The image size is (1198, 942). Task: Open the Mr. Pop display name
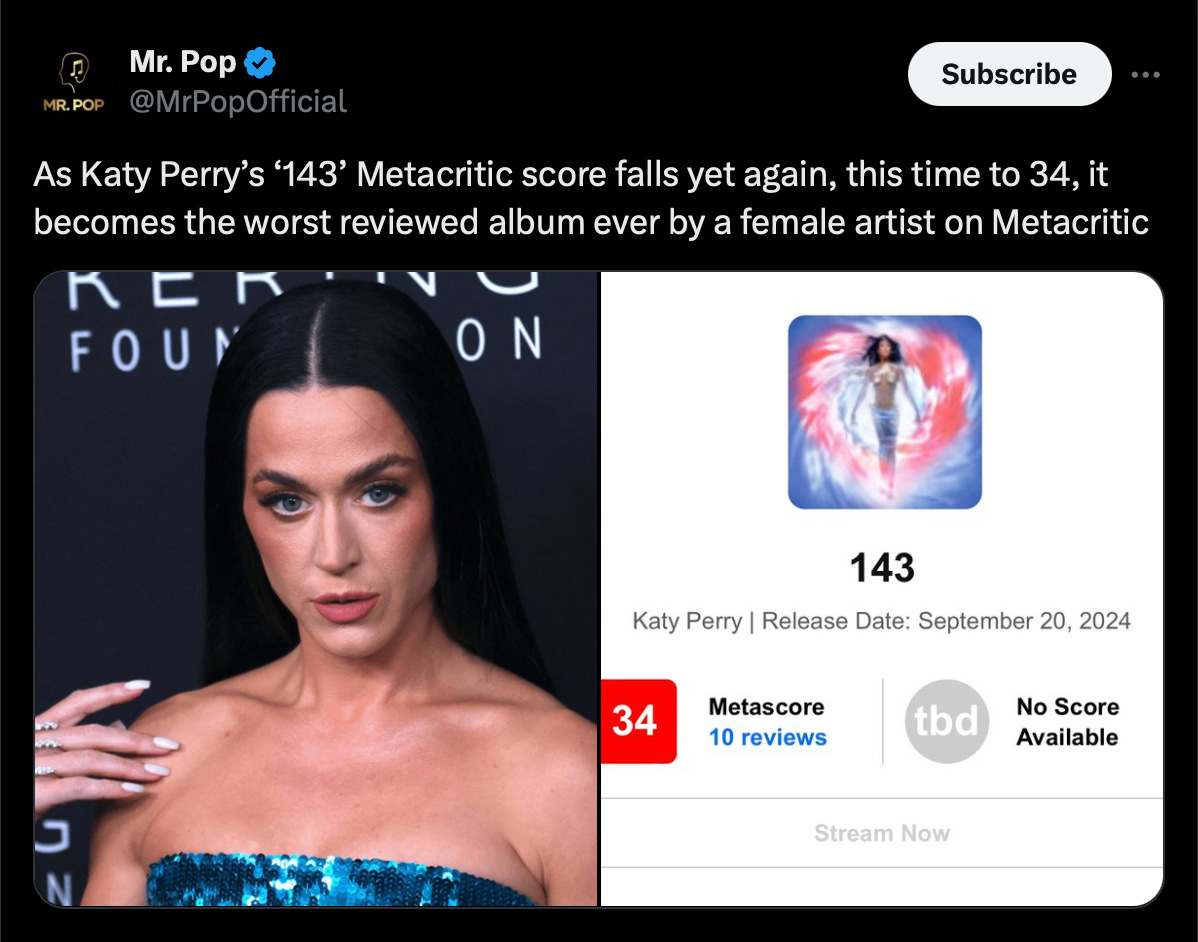point(183,62)
